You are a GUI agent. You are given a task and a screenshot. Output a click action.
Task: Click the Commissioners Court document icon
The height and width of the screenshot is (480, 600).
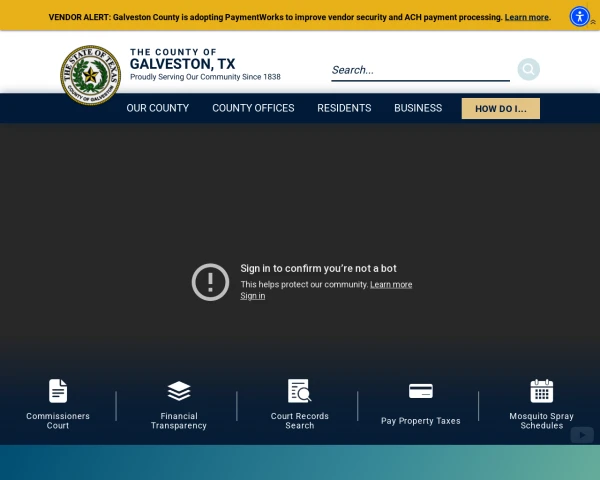point(58,391)
